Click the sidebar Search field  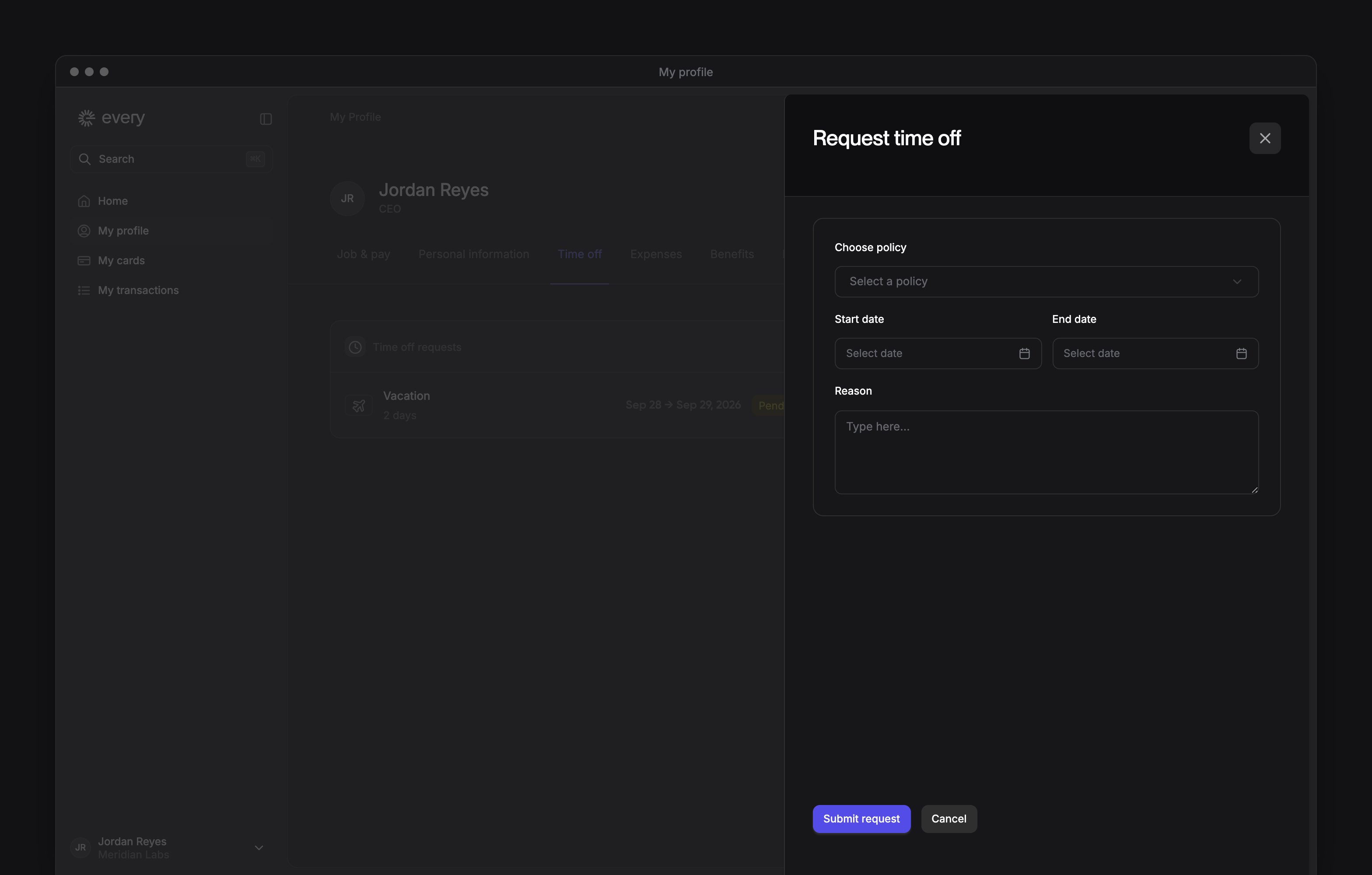pos(171,159)
